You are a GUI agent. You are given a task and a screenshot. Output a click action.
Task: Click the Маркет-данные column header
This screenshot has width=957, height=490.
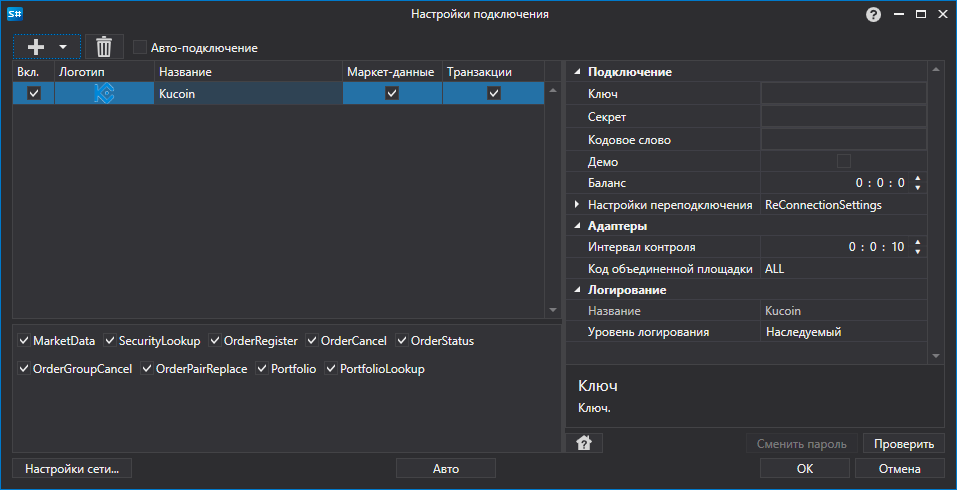pyautogui.click(x=392, y=71)
